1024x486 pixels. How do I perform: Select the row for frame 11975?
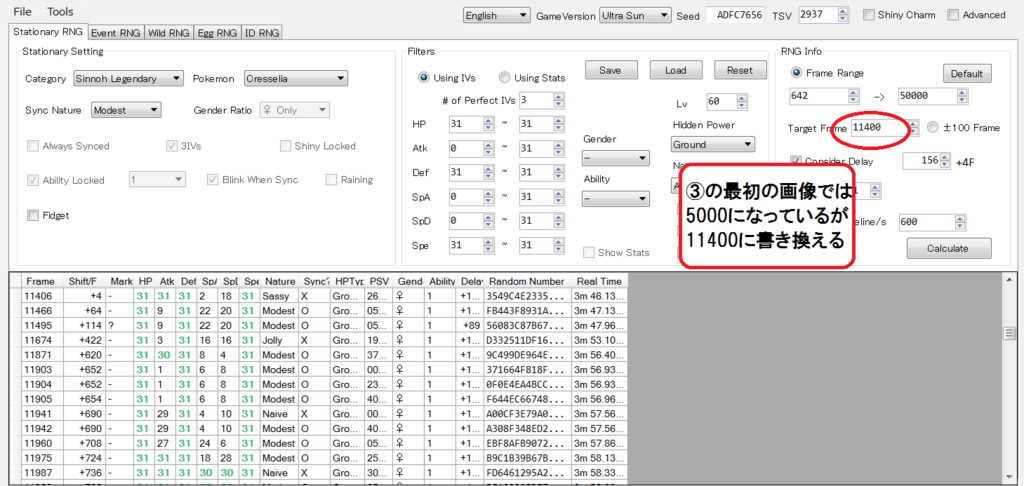(x=320, y=457)
